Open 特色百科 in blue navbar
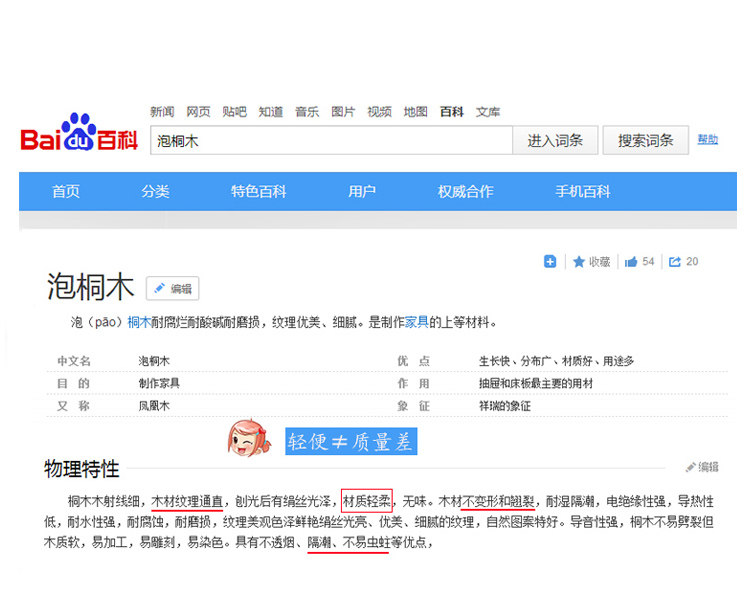750x602 pixels. (259, 191)
